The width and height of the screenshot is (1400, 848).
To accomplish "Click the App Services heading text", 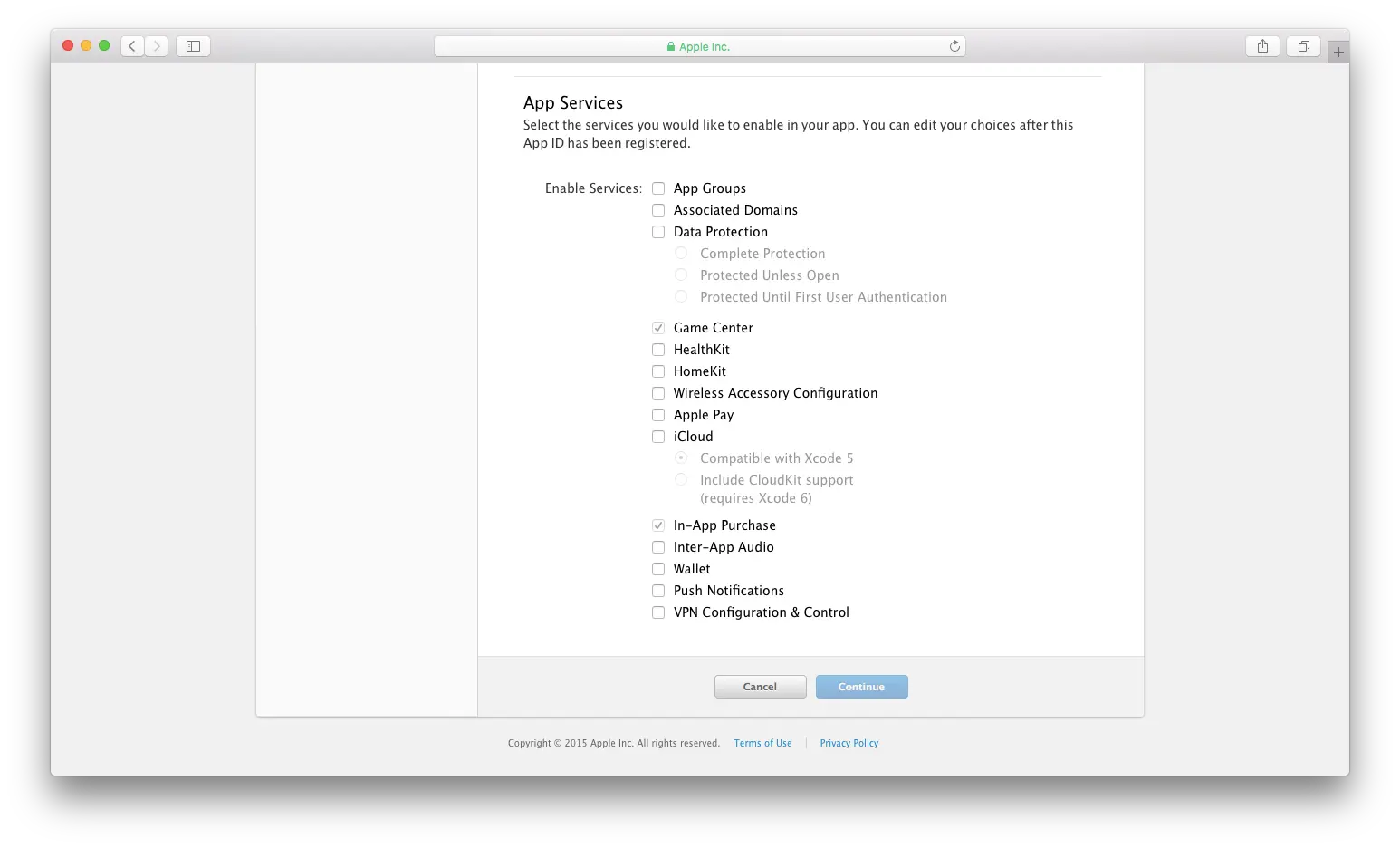I will [x=573, y=103].
